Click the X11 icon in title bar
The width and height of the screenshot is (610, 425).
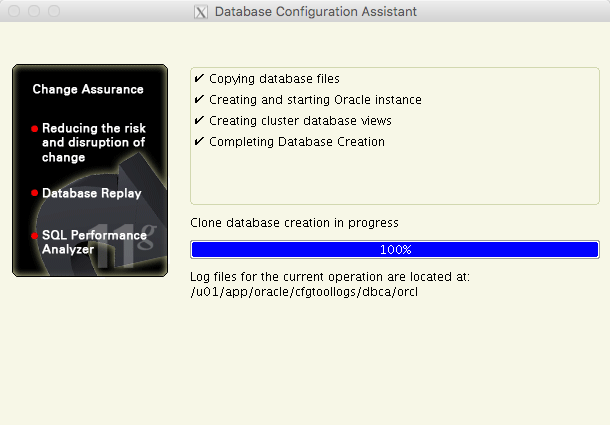click(x=200, y=12)
